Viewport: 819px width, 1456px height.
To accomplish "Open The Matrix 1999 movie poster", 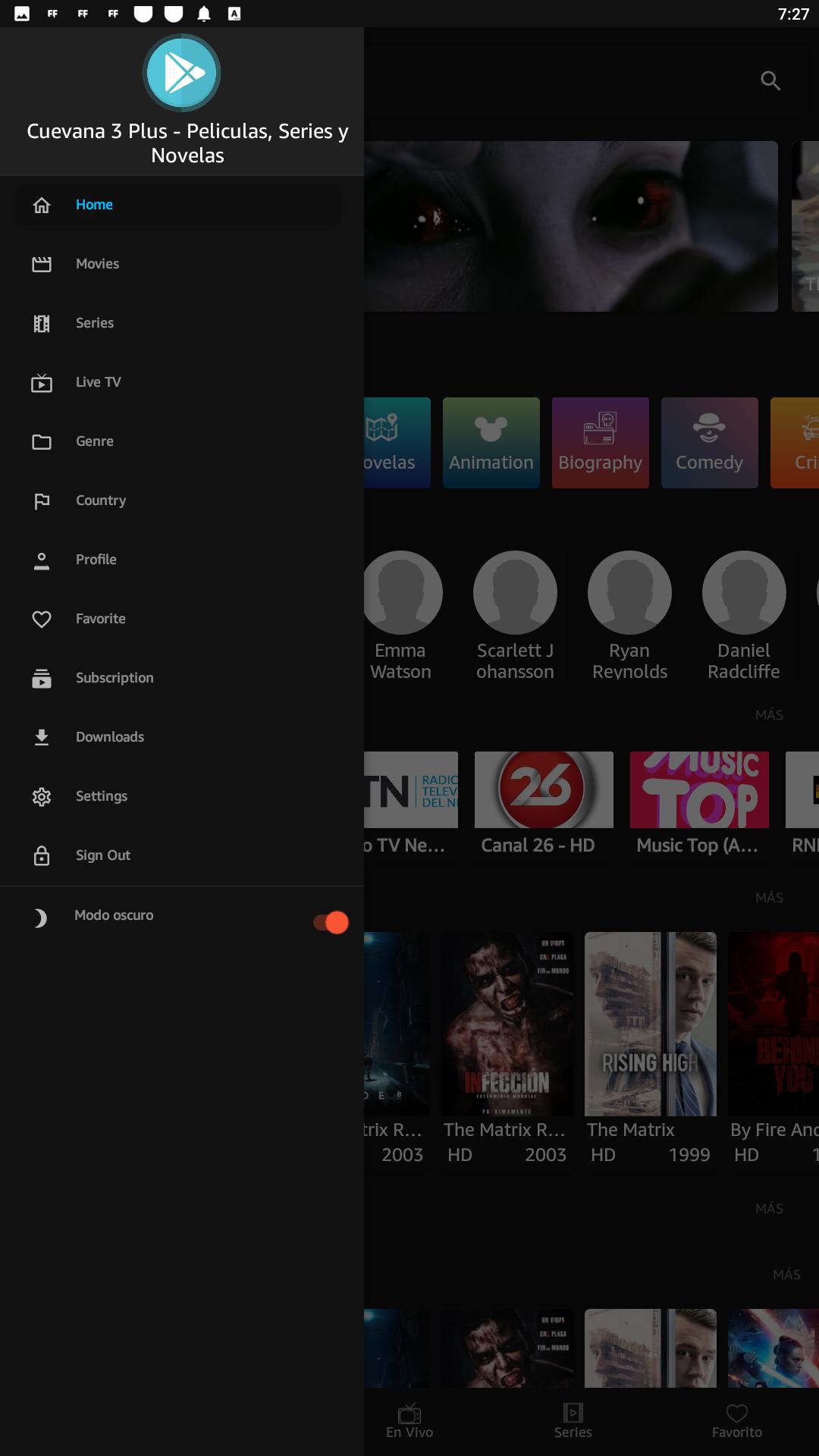I will click(651, 1024).
